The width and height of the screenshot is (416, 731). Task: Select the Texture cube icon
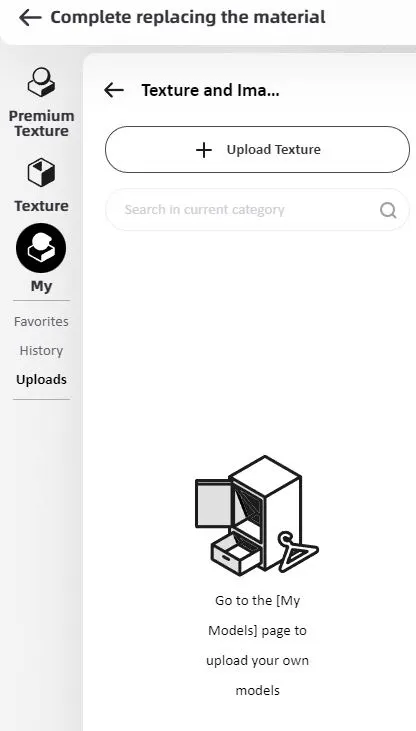[x=41, y=172]
